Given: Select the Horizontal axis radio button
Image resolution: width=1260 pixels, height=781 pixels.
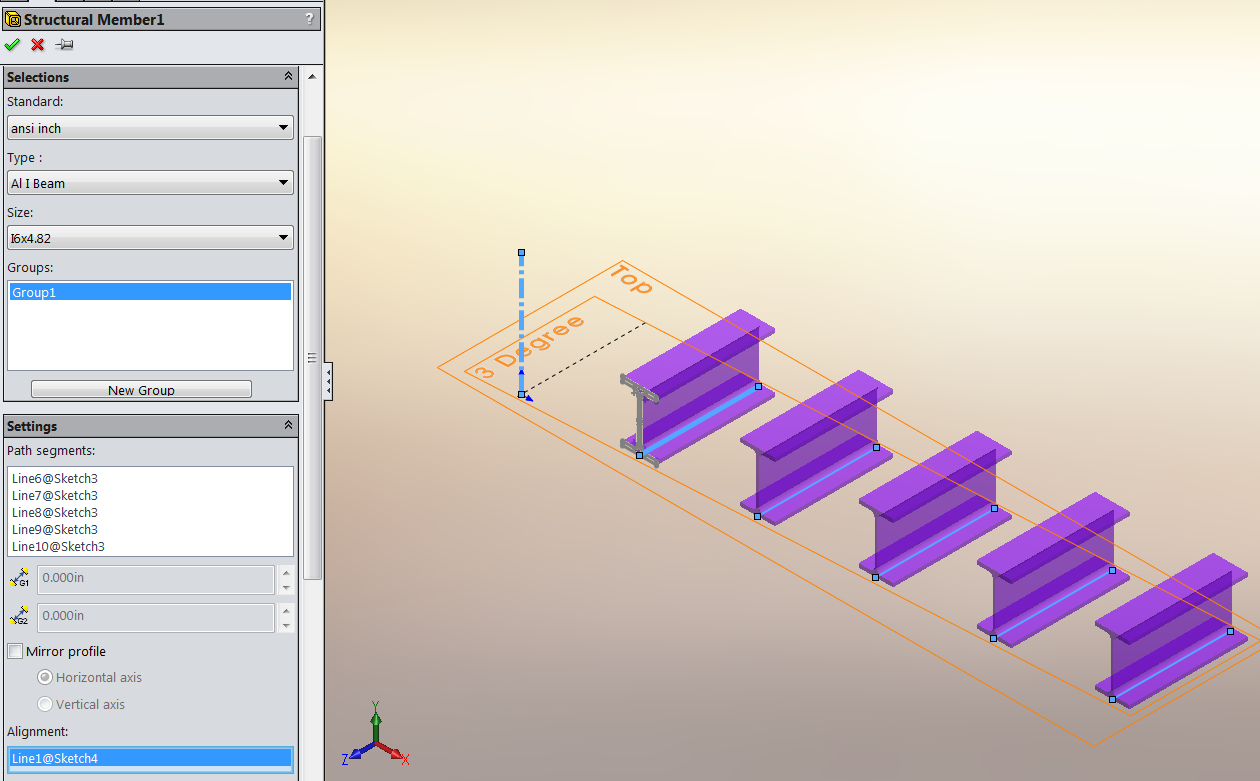Looking at the screenshot, I should (44, 677).
